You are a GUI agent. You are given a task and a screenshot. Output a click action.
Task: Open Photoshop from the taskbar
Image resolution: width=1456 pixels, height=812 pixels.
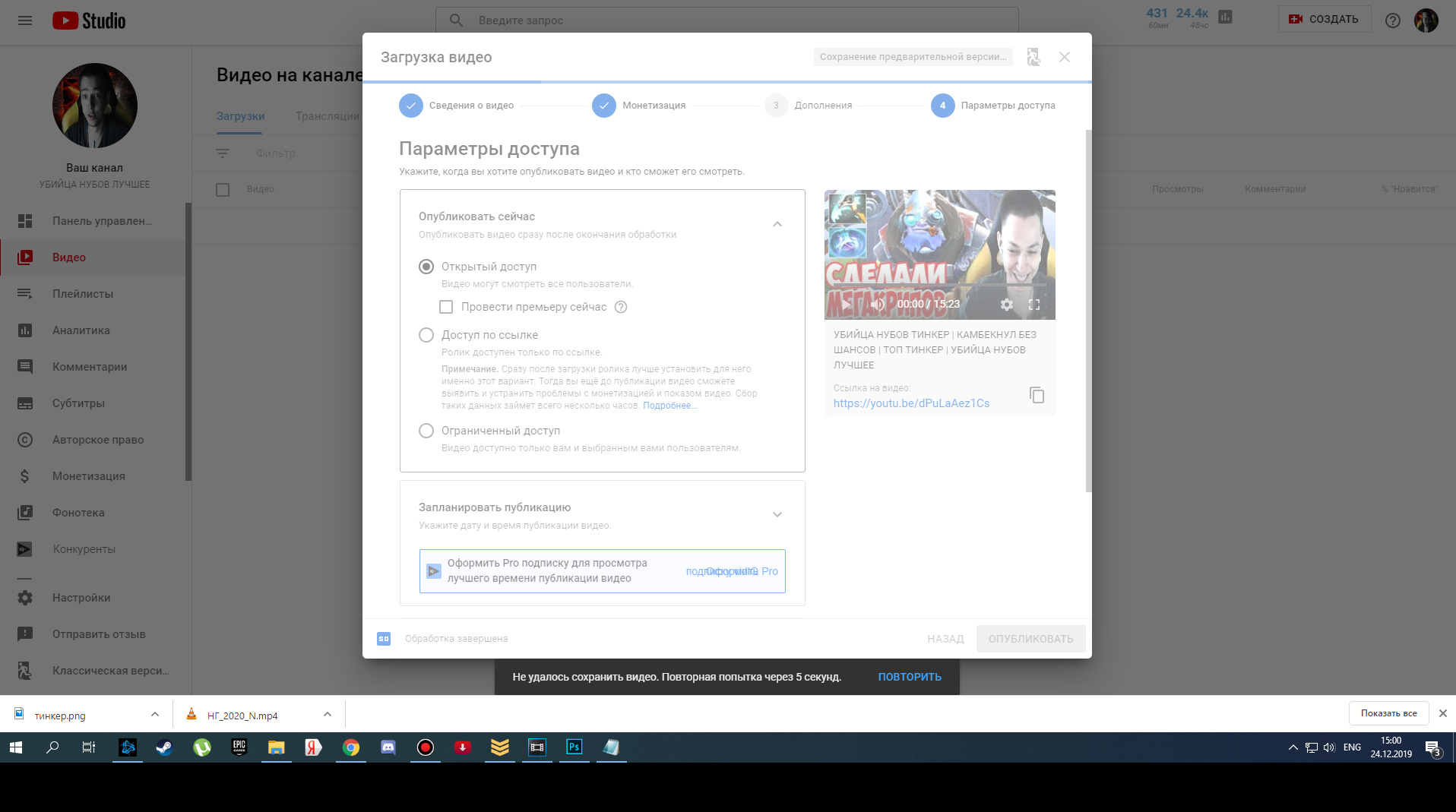(x=574, y=747)
